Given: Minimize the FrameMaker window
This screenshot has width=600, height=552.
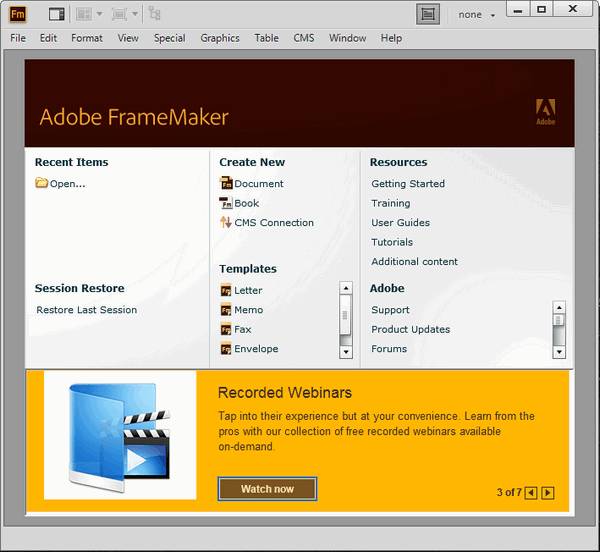Looking at the screenshot, I should coord(518,9).
